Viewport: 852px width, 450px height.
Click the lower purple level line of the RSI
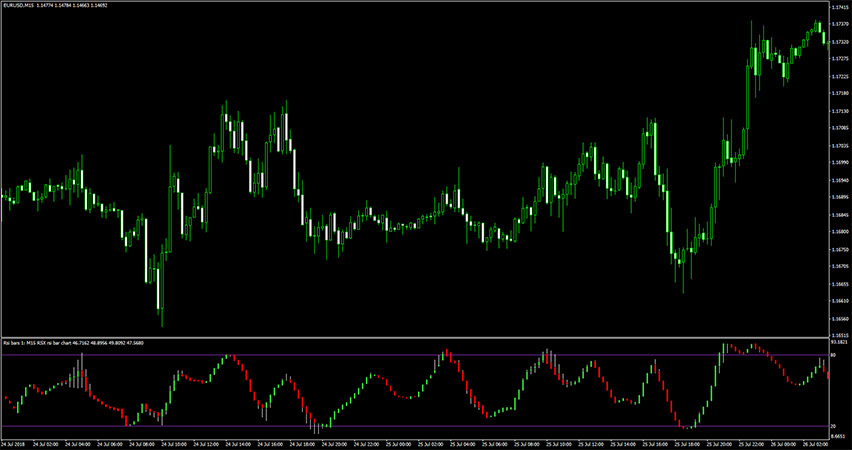(x=400, y=427)
